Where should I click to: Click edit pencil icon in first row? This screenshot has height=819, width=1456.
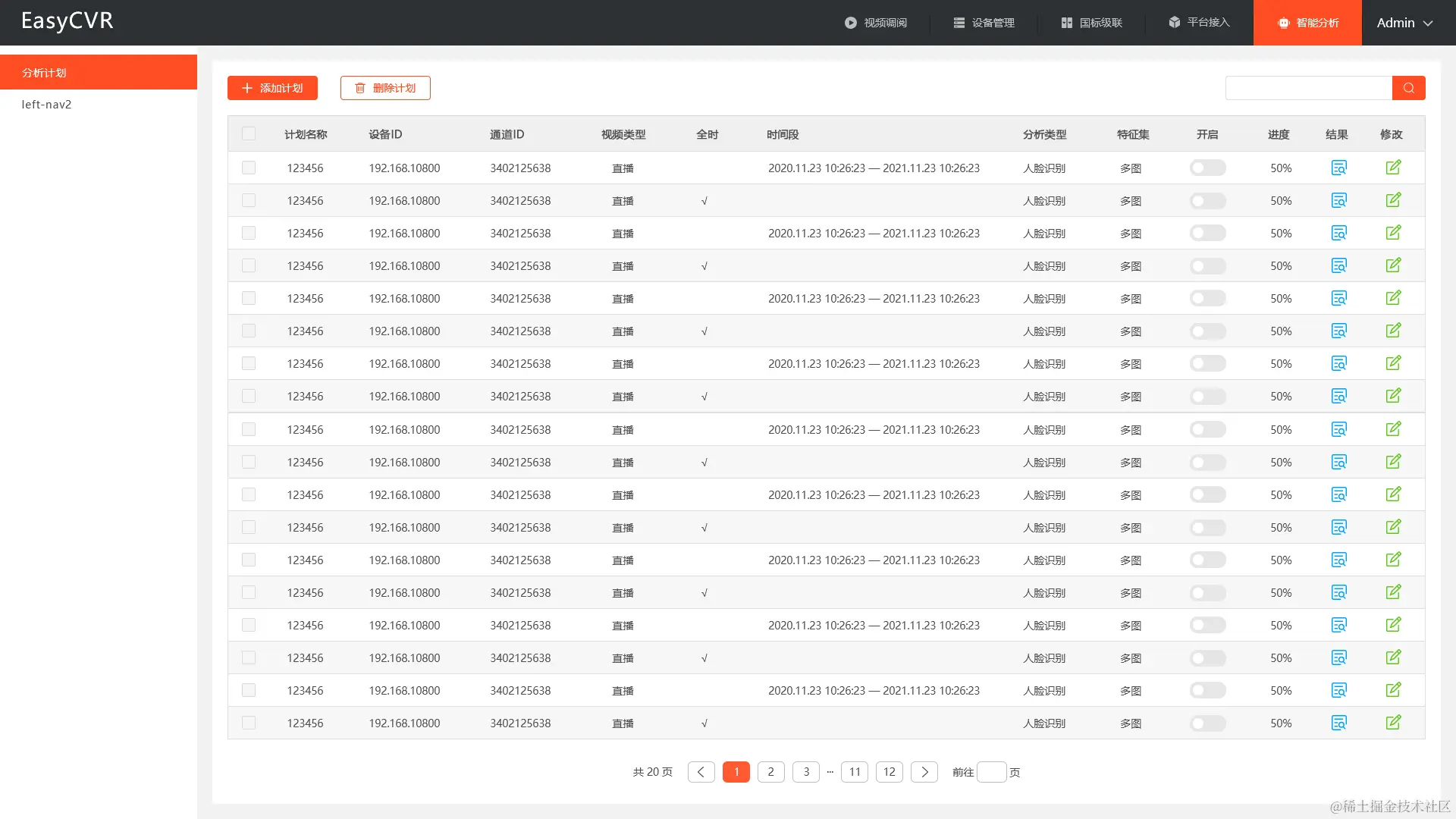click(x=1393, y=168)
